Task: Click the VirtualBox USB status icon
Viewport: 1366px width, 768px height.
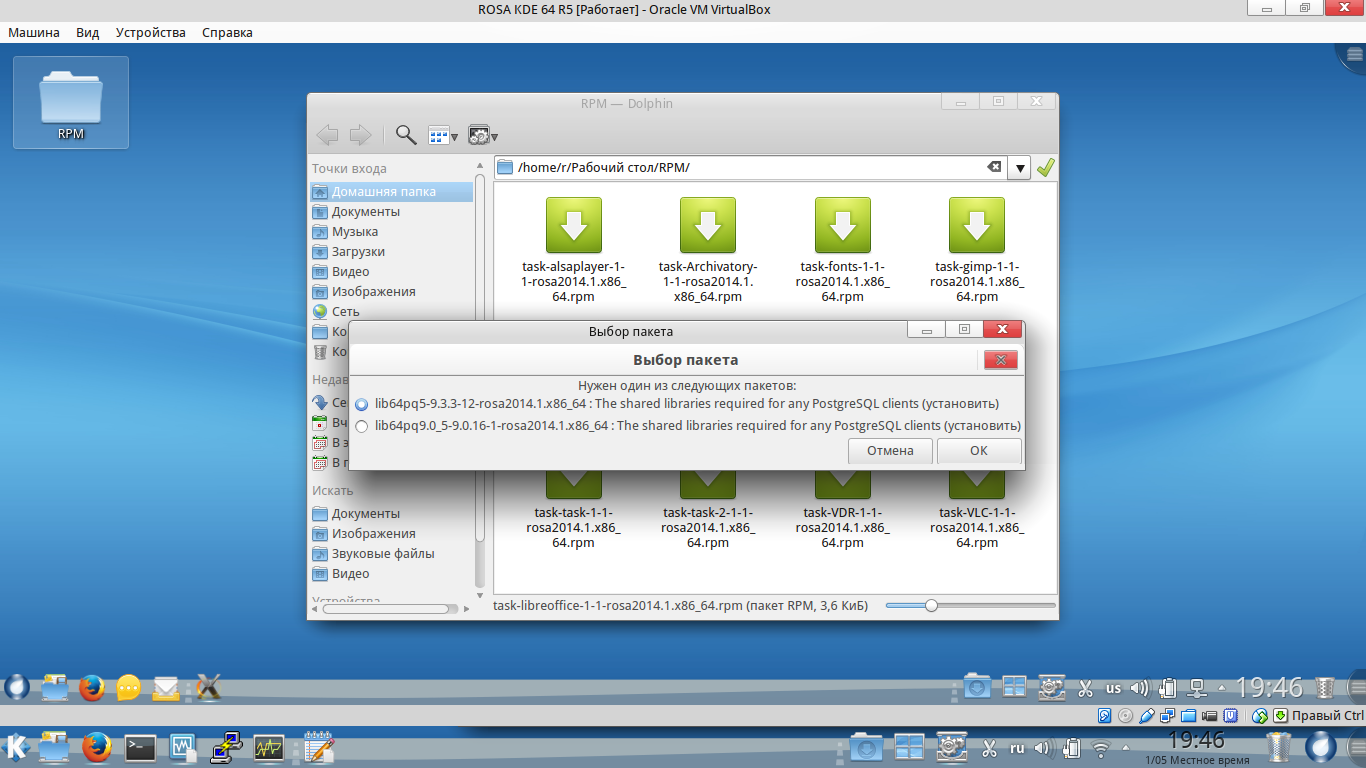Action: click(1146, 715)
